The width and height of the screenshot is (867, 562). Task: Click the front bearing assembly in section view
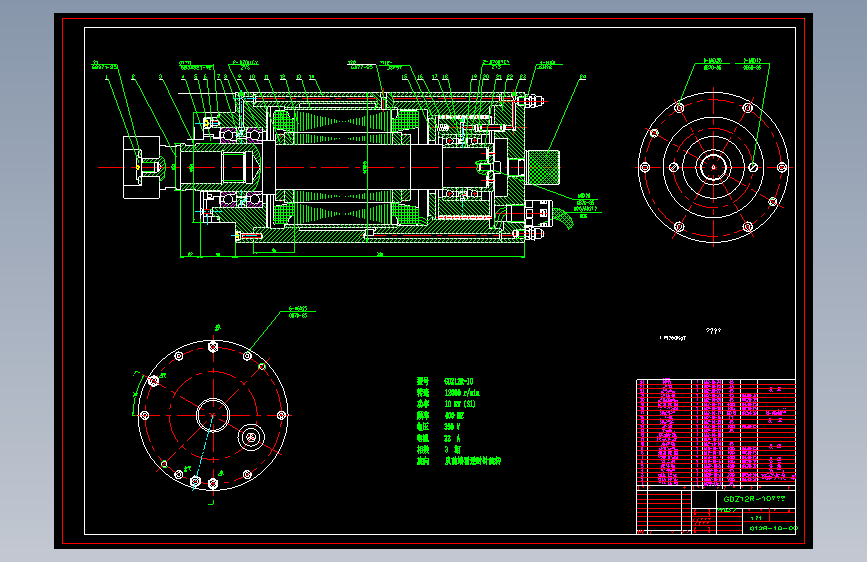pyautogui.click(x=241, y=134)
